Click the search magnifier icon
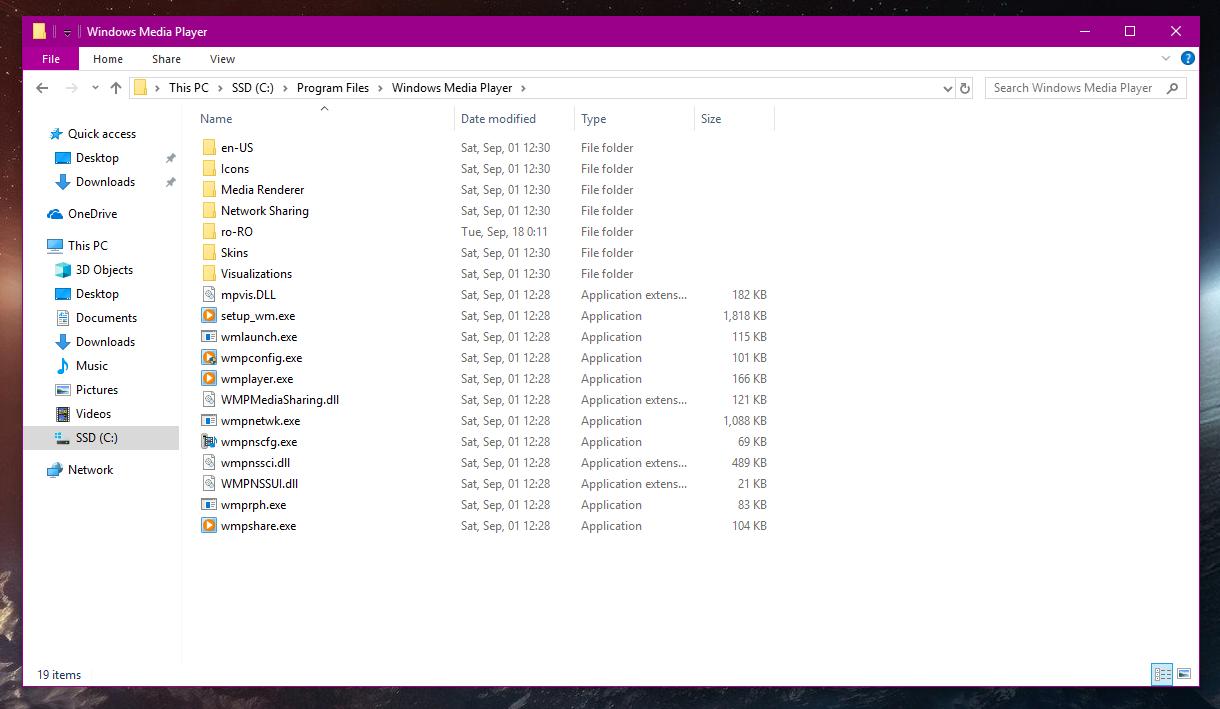The image size is (1220, 709). tap(1173, 88)
